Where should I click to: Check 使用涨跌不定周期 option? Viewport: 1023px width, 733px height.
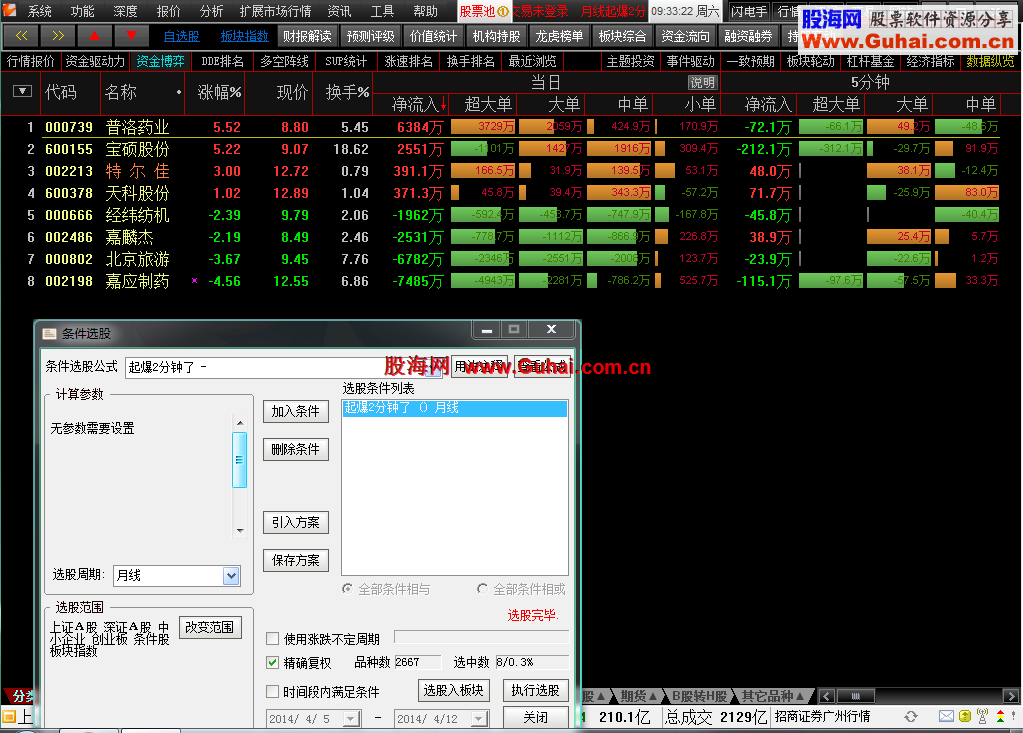tap(273, 638)
